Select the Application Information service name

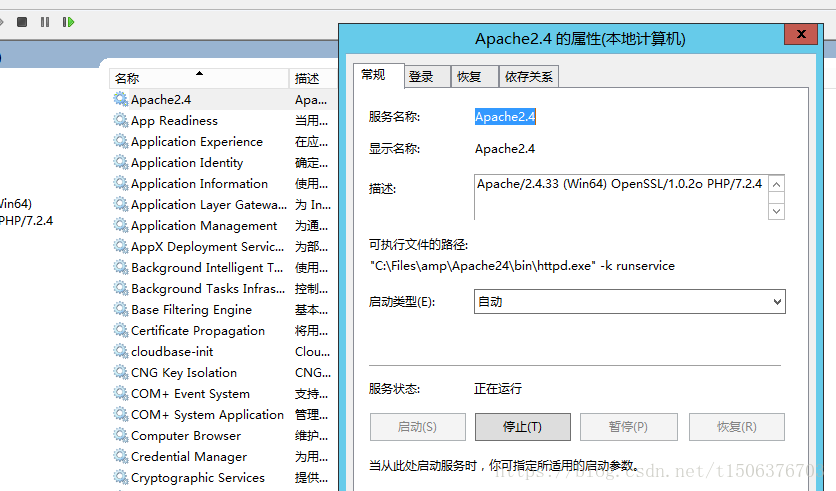click(x=199, y=183)
